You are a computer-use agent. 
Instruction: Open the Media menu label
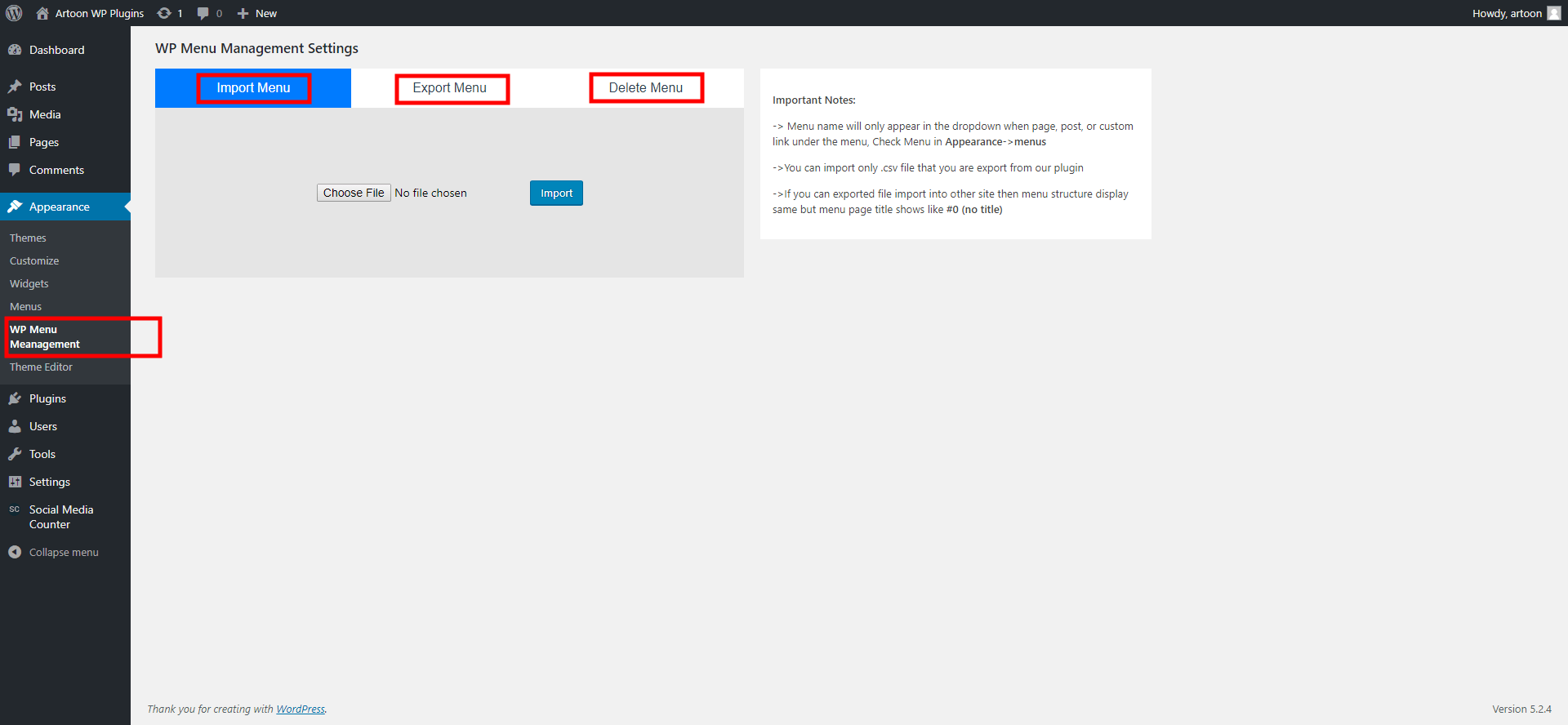click(x=45, y=114)
